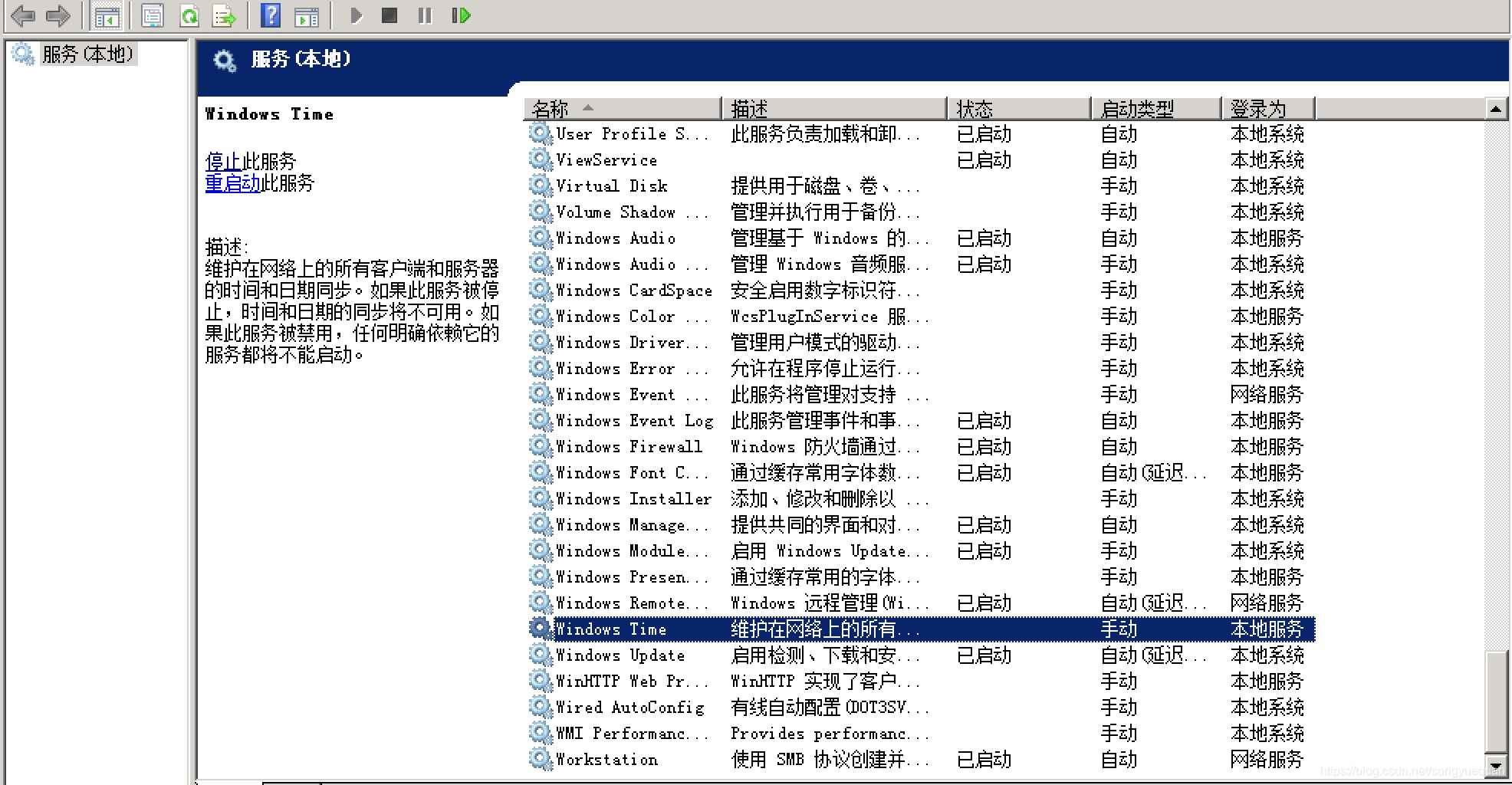The image size is (1512, 785).
Task: Select the Windows Font C... service name
Action: (x=632, y=472)
